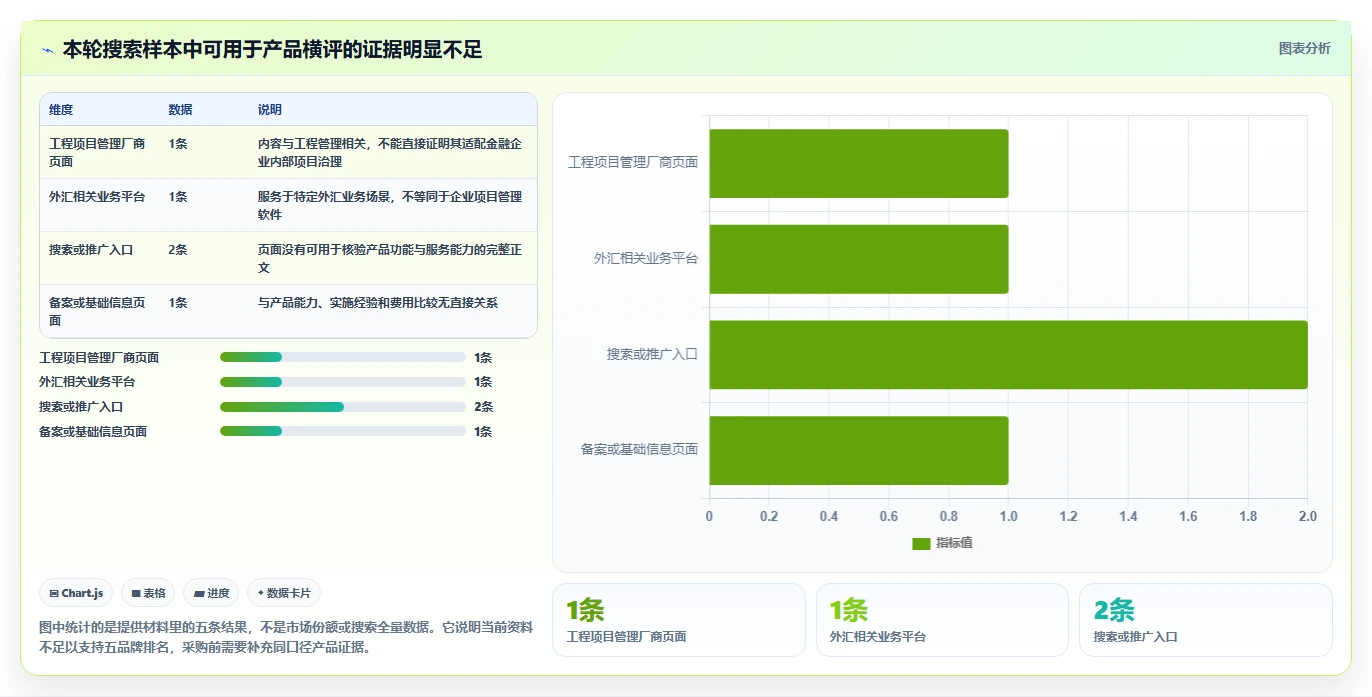Click the 外汇相关业务平台 progress row label
Viewport: 1372px width, 697px height.
coord(87,382)
